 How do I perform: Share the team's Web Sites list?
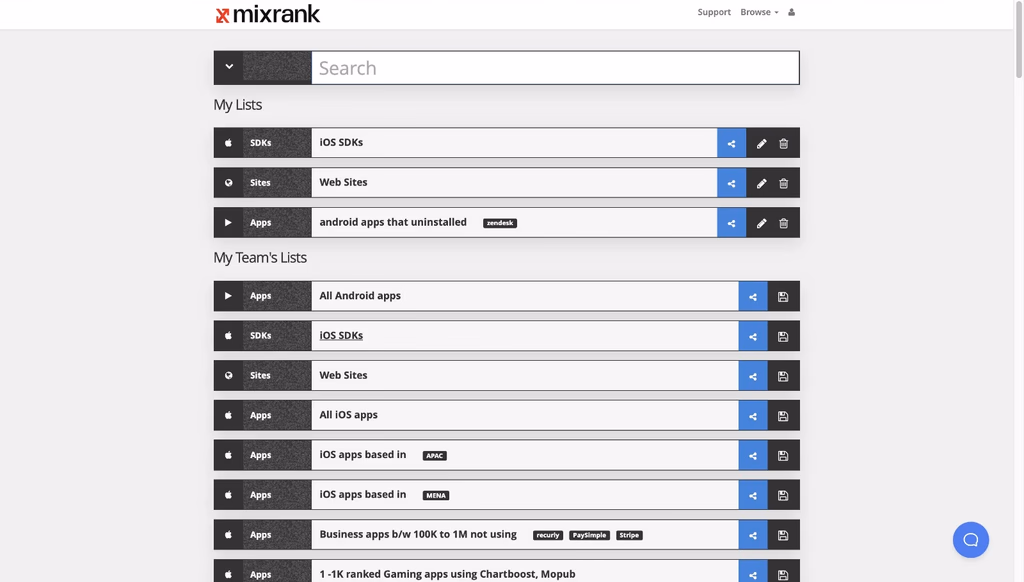(753, 376)
